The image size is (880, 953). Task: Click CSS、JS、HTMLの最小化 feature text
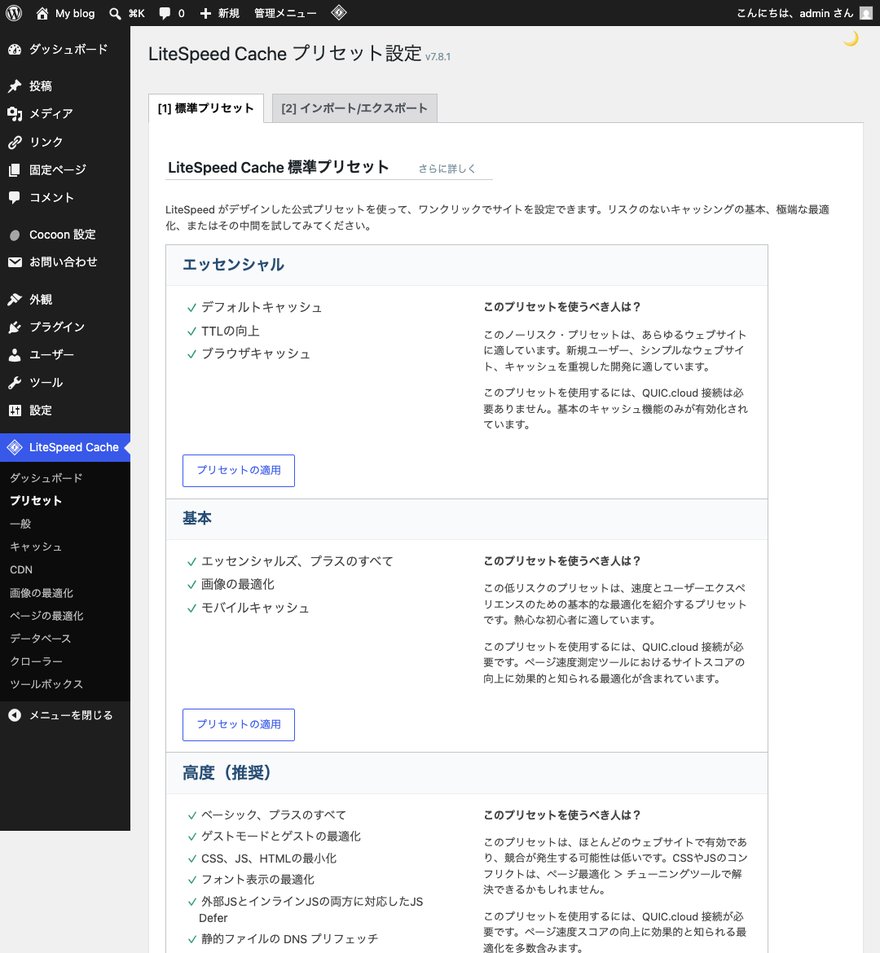pyautogui.click(x=269, y=858)
